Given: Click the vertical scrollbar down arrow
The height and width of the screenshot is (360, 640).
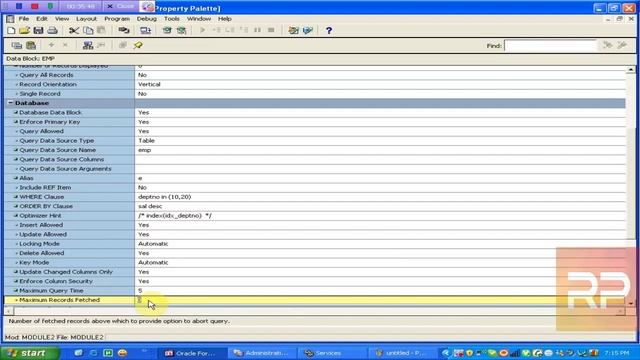Looking at the screenshot, I should pyautogui.click(x=631, y=303).
